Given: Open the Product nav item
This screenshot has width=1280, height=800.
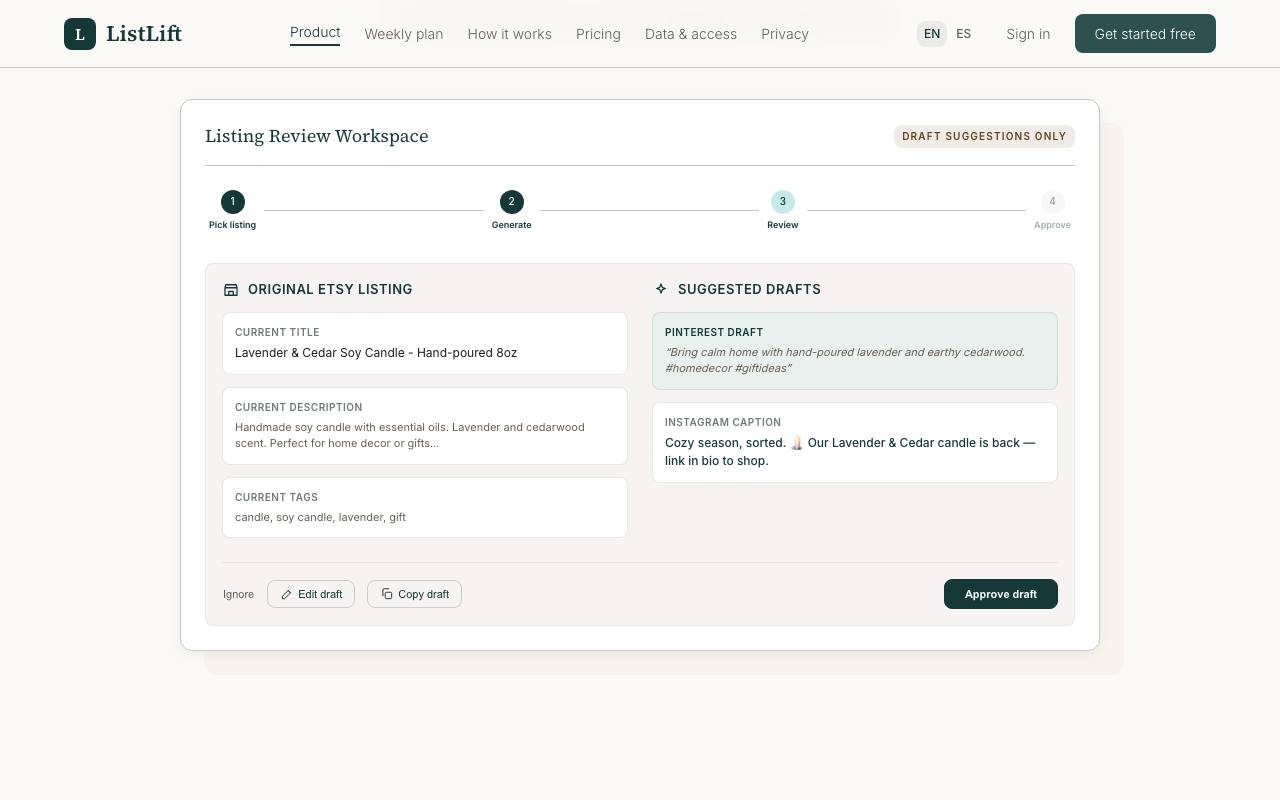Looking at the screenshot, I should 315,33.
